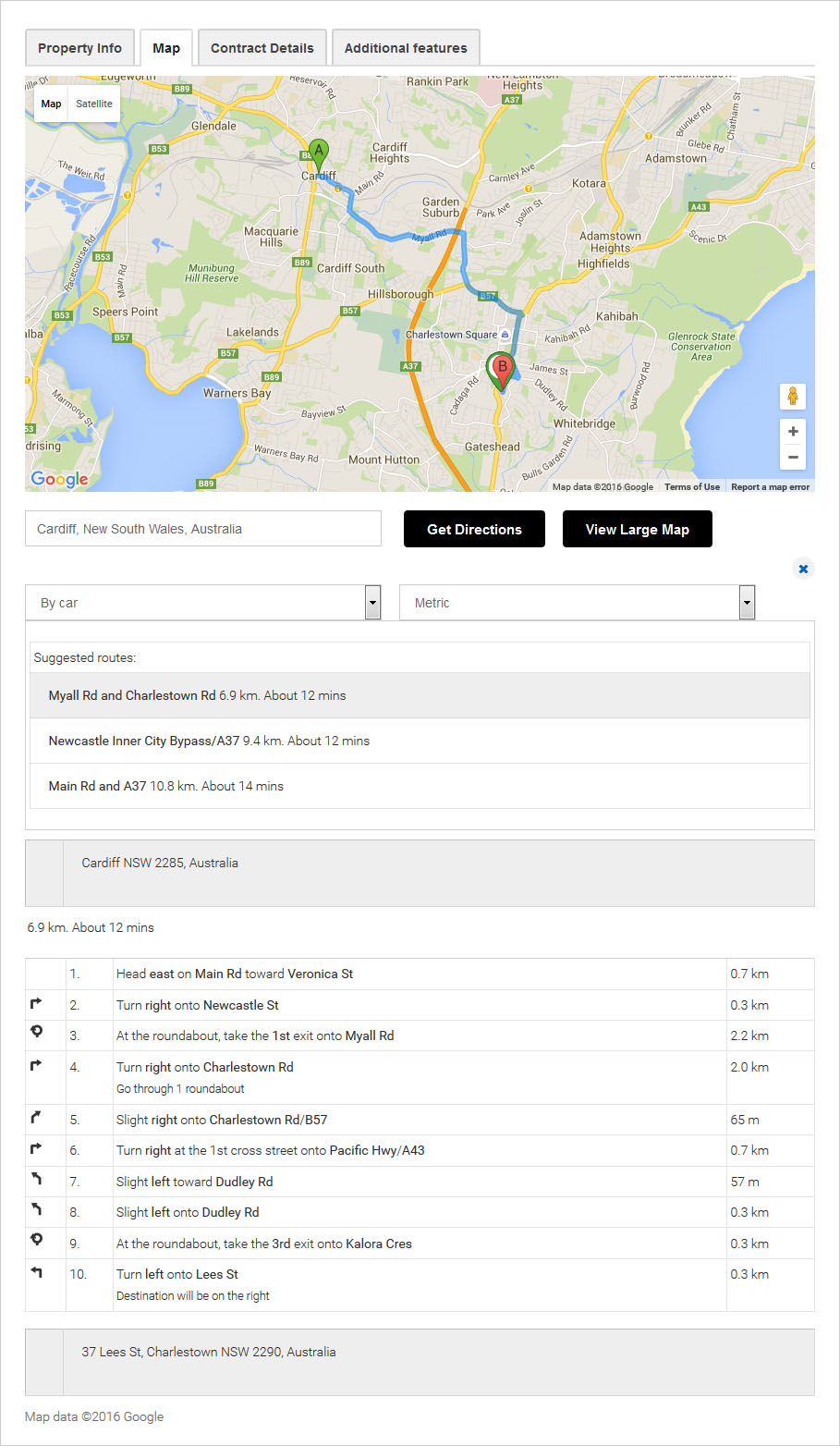Open the By car travel mode dropdown
The width and height of the screenshot is (840, 1446).
point(203,603)
